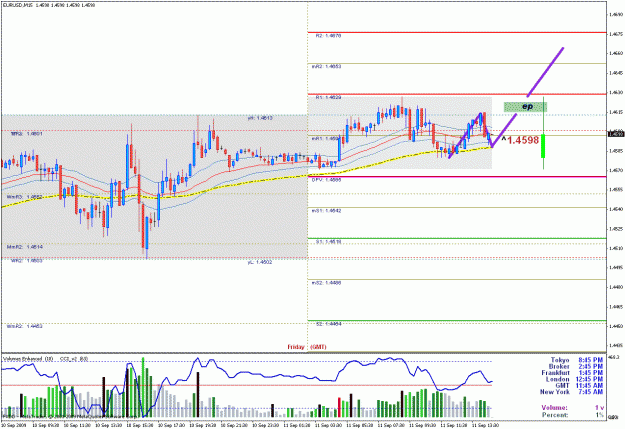Click the Broker 2:45 PM clock row
The width and height of the screenshot is (625, 429).
tap(576, 366)
